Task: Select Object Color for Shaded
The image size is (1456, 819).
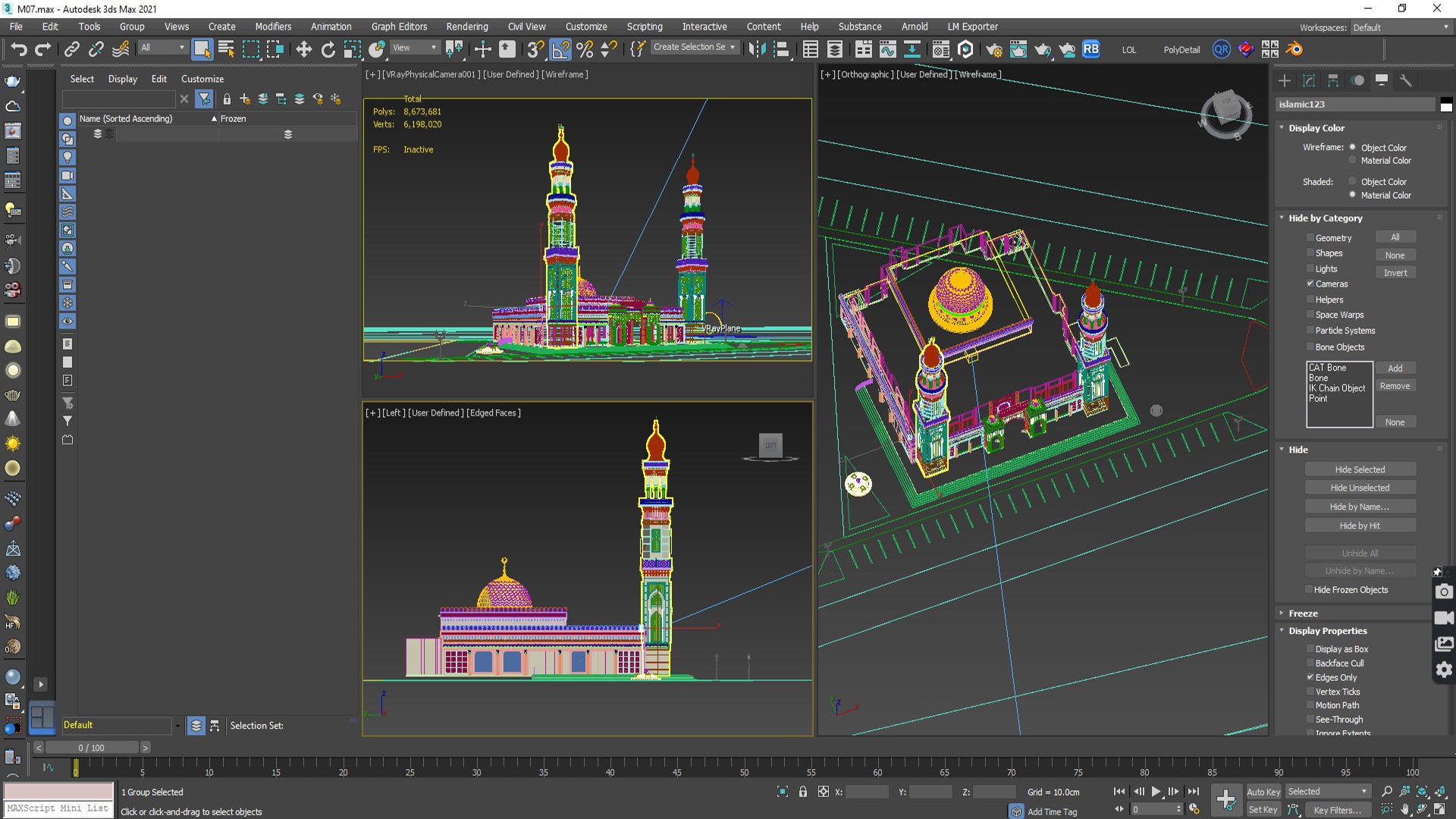Action: pyautogui.click(x=1352, y=181)
